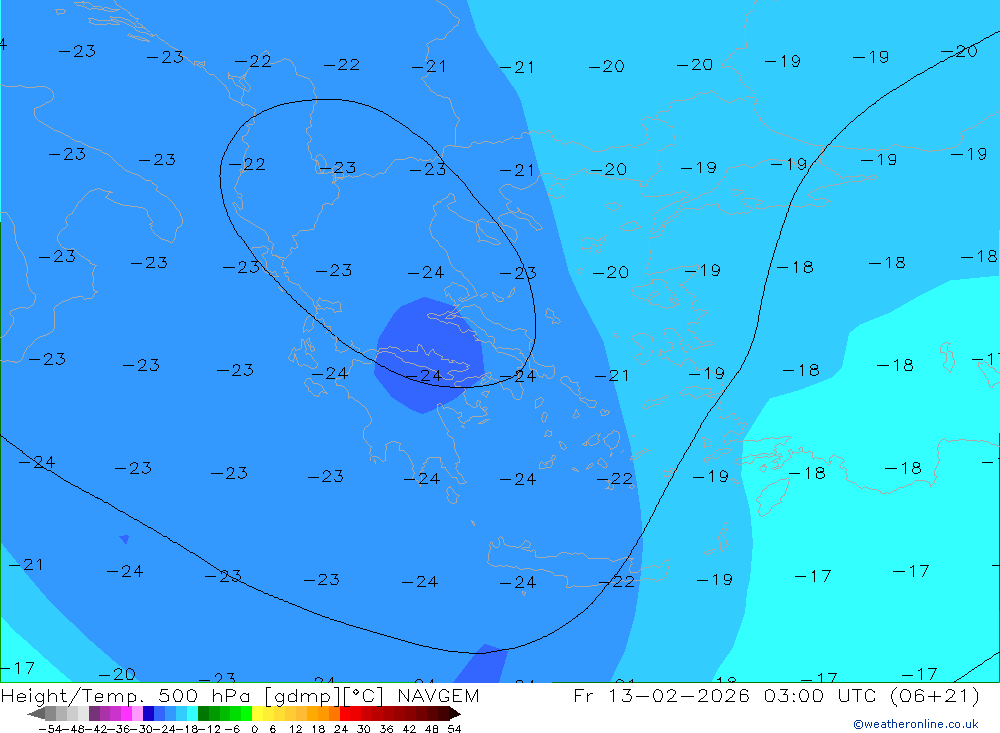Viewport: 1000px width, 733px height.
Task: Click the '[gdmp]' unit label
Action: tap(302, 696)
